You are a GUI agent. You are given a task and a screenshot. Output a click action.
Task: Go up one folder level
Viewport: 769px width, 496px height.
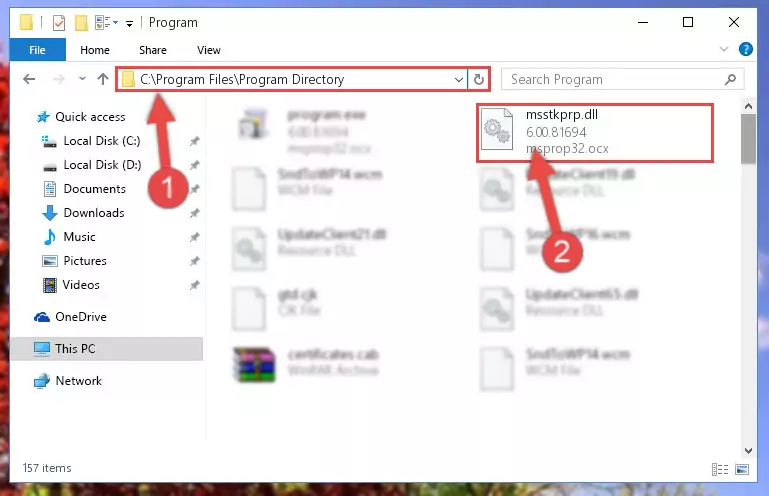point(103,79)
